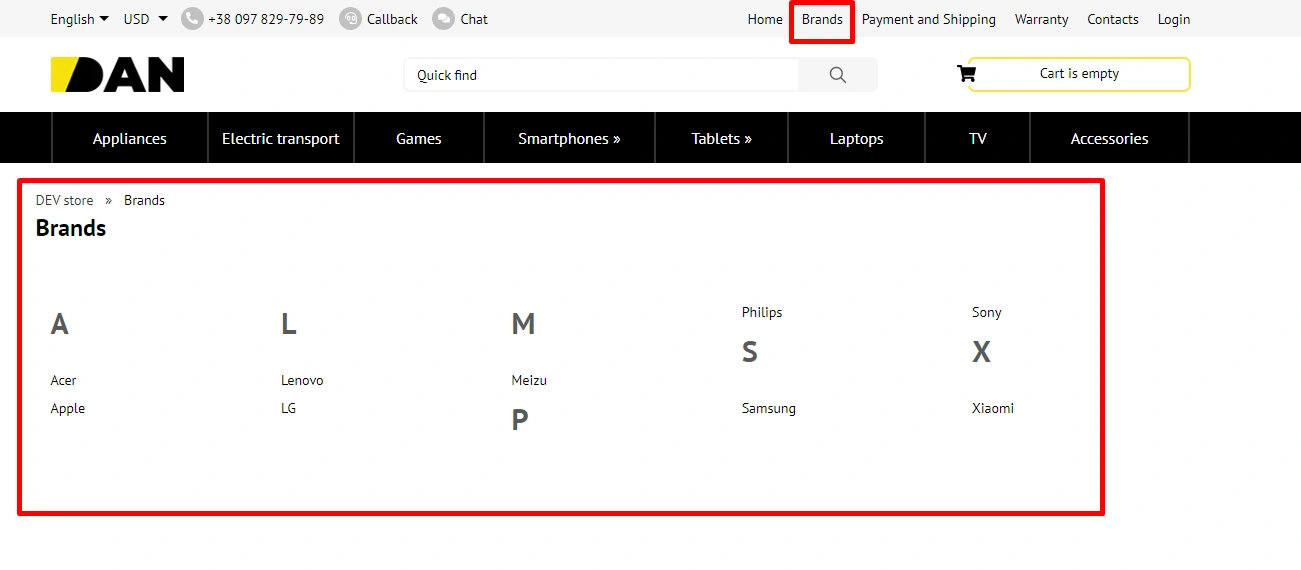The height and width of the screenshot is (570, 1301).
Task: Open the Xiaomi brand page
Action: (993, 408)
